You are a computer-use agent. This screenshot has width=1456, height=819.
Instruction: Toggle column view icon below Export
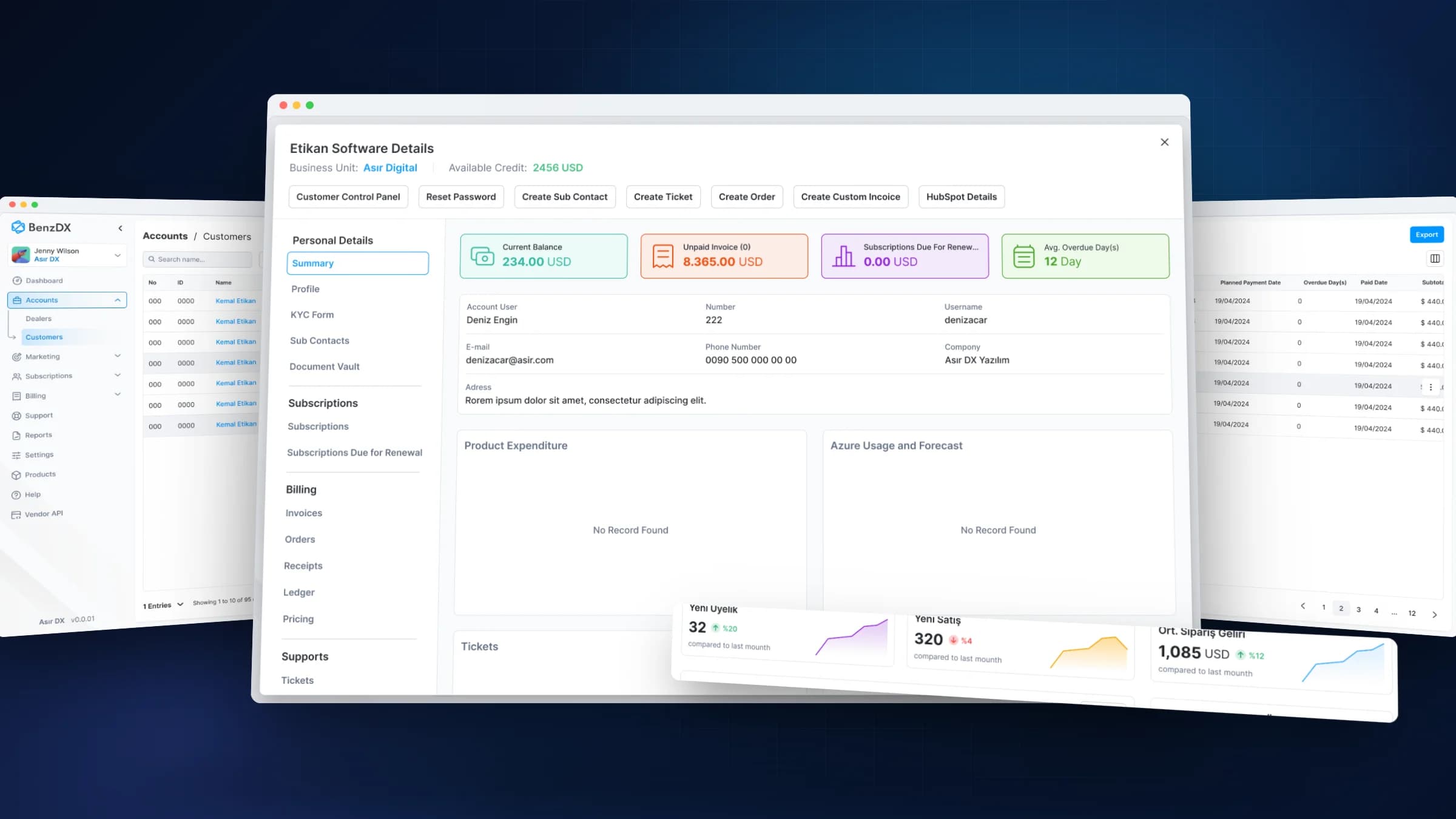pyautogui.click(x=1435, y=258)
